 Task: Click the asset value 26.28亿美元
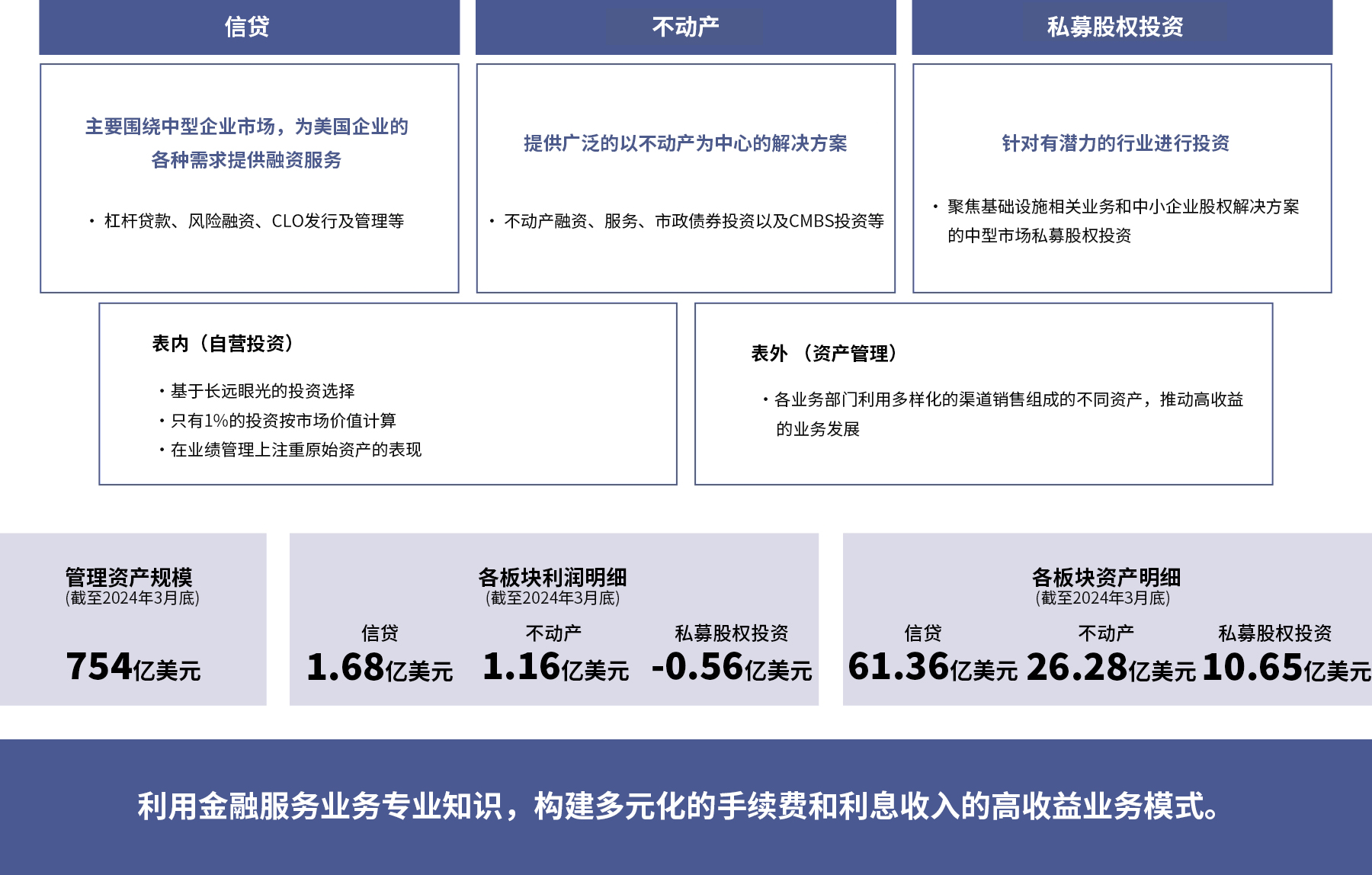point(1111,668)
